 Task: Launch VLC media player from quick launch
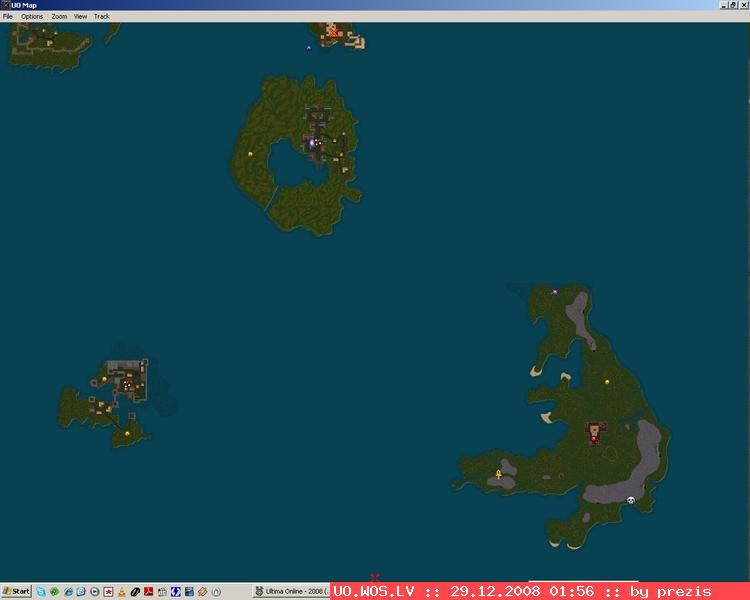coord(121,592)
